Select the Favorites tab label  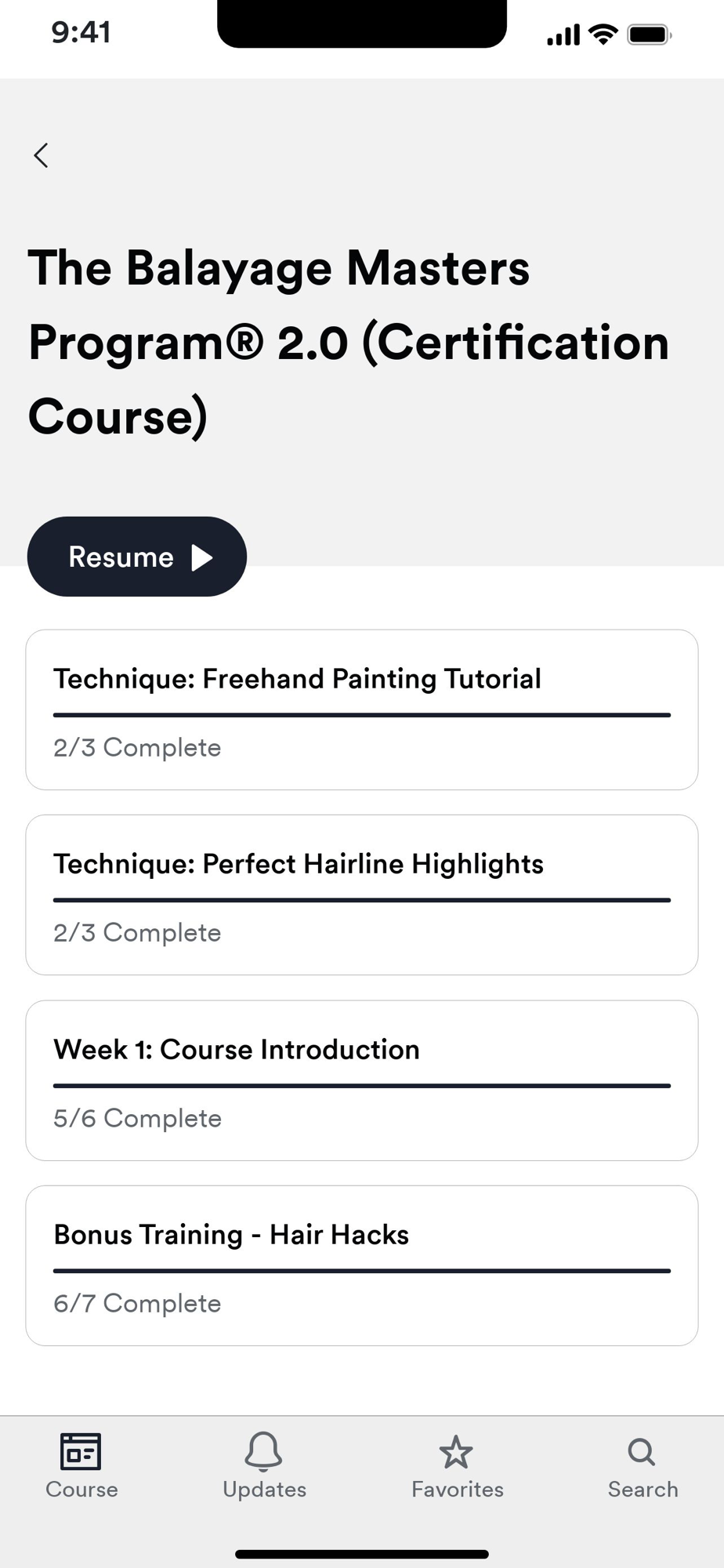458,1489
